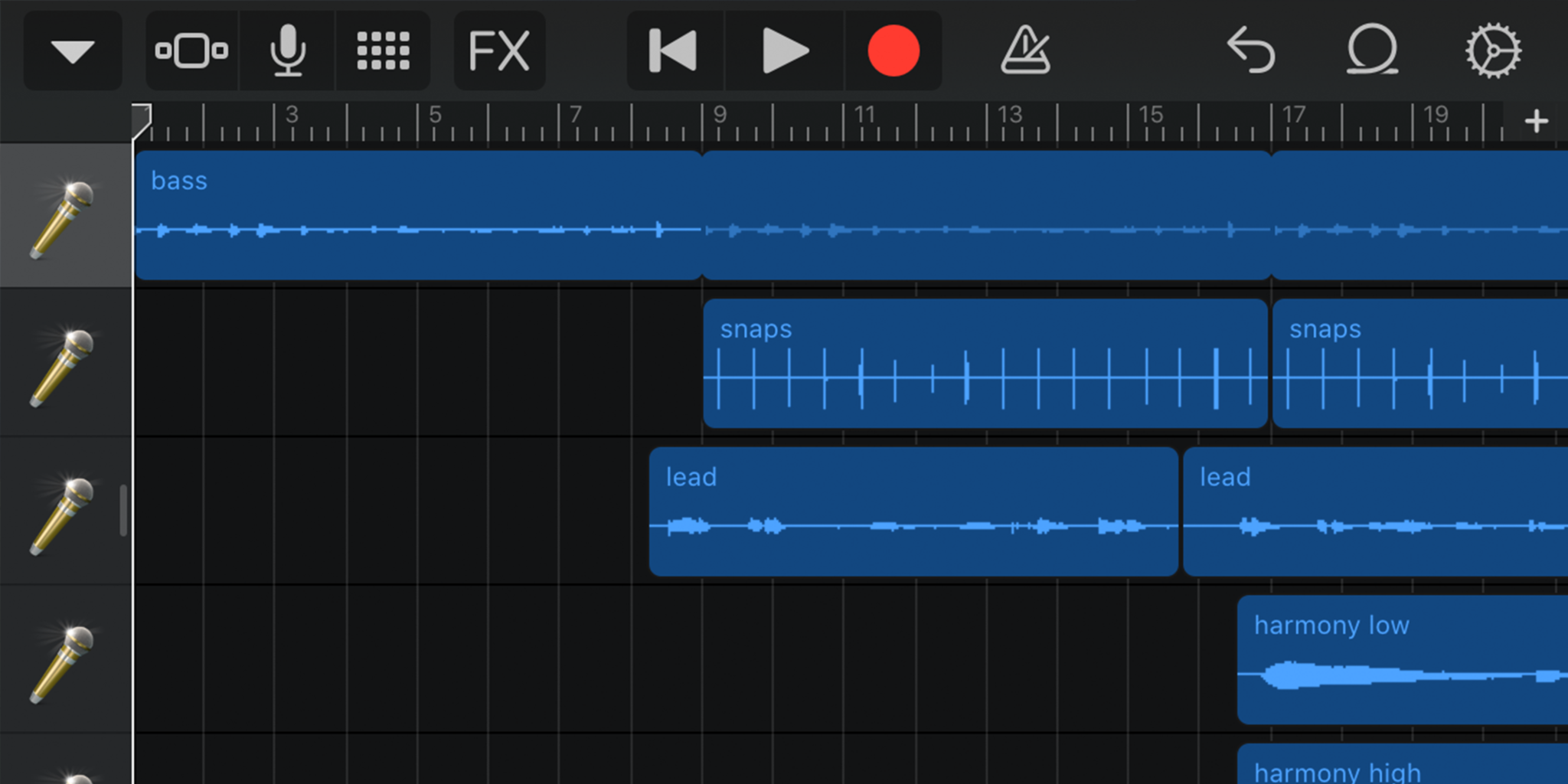This screenshot has width=1568, height=784.
Task: Add song section with plus button
Action: pos(1536,122)
